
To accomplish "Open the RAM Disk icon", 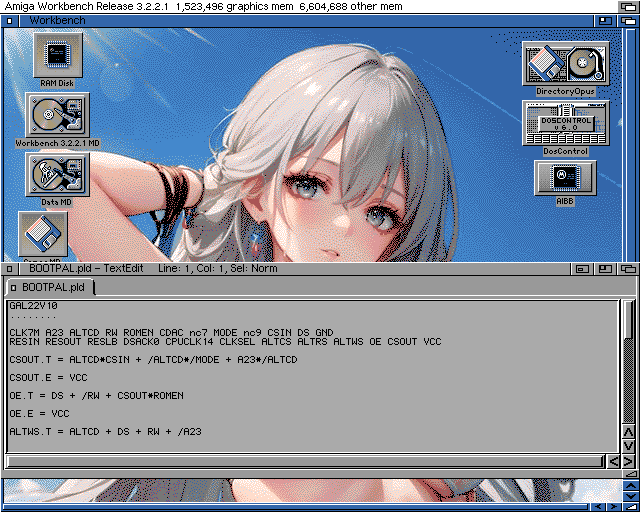I will coord(58,56).
